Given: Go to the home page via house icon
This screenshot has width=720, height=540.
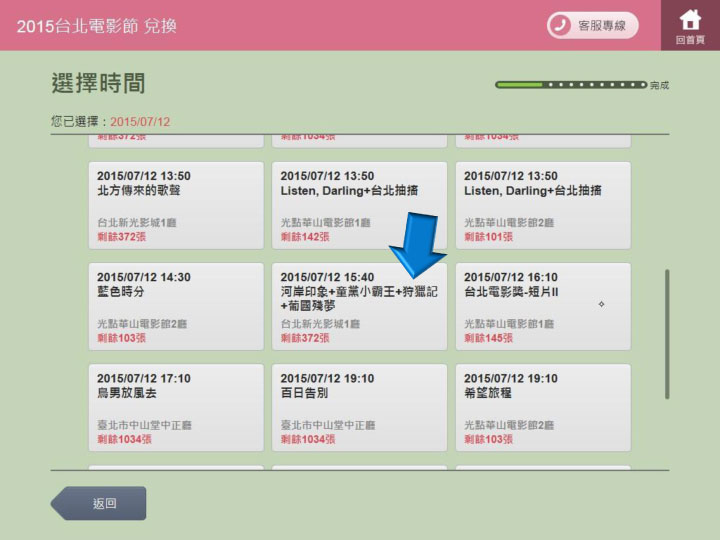Looking at the screenshot, I should pos(690,24).
